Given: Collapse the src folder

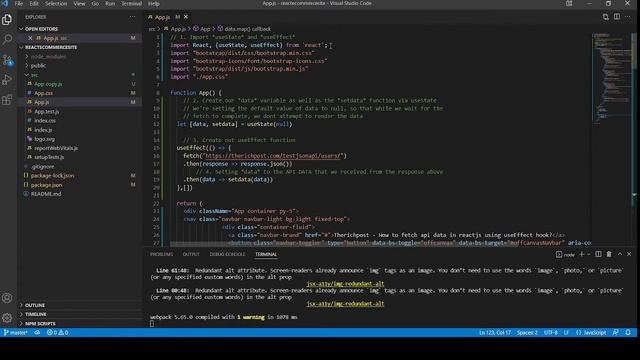Looking at the screenshot, I should tap(34, 75).
